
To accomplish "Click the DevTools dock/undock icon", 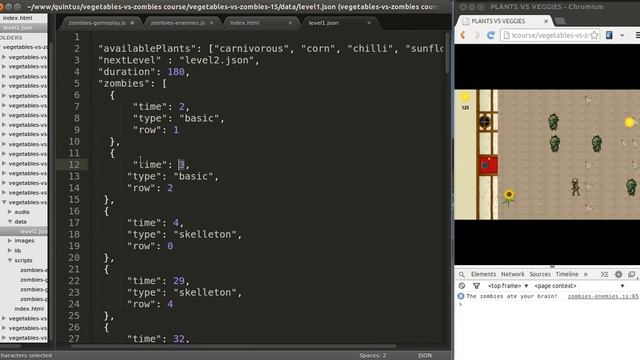I will tap(631, 274).
